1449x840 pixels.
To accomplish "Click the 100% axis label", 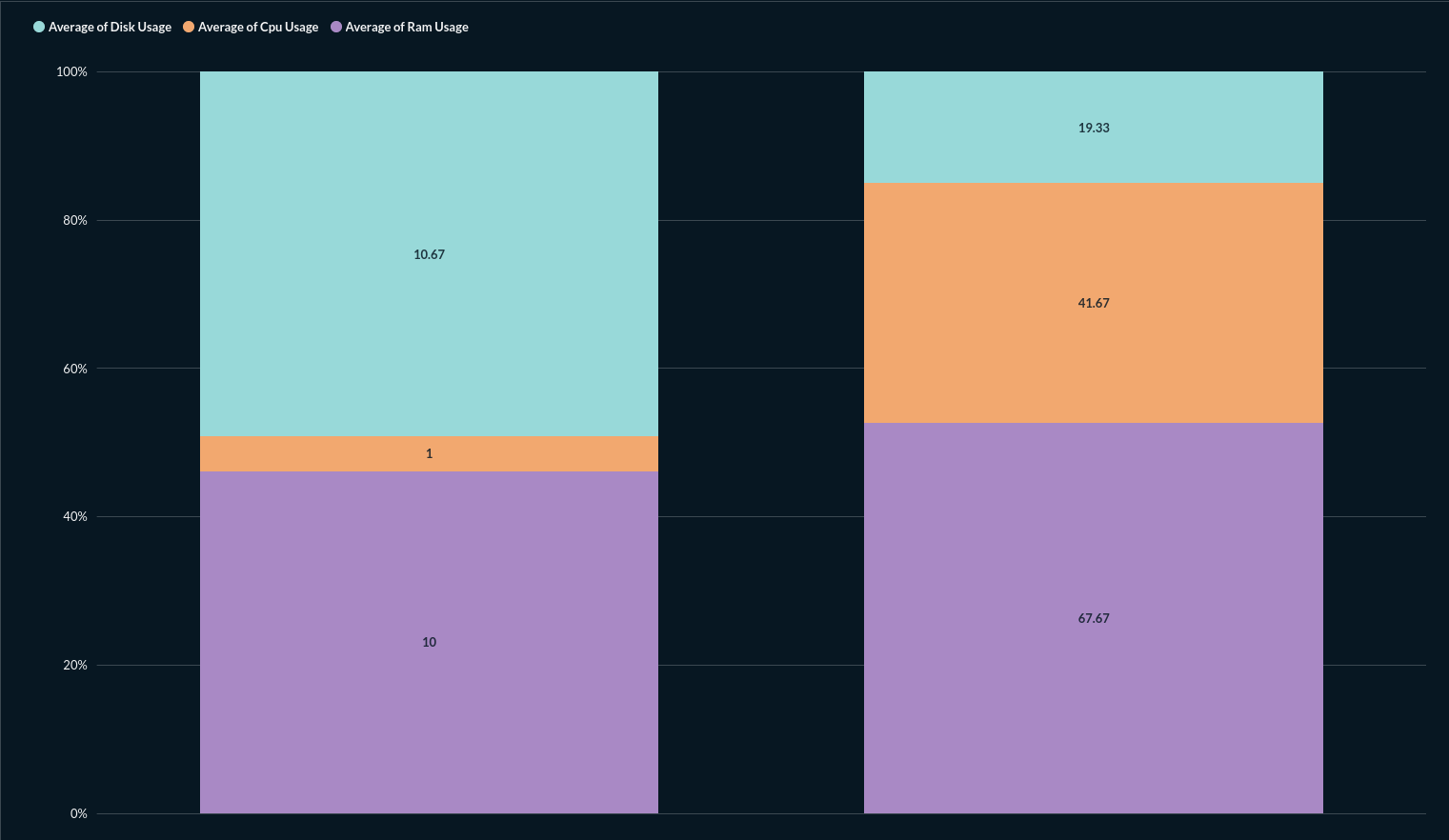I will pyautogui.click(x=73, y=70).
